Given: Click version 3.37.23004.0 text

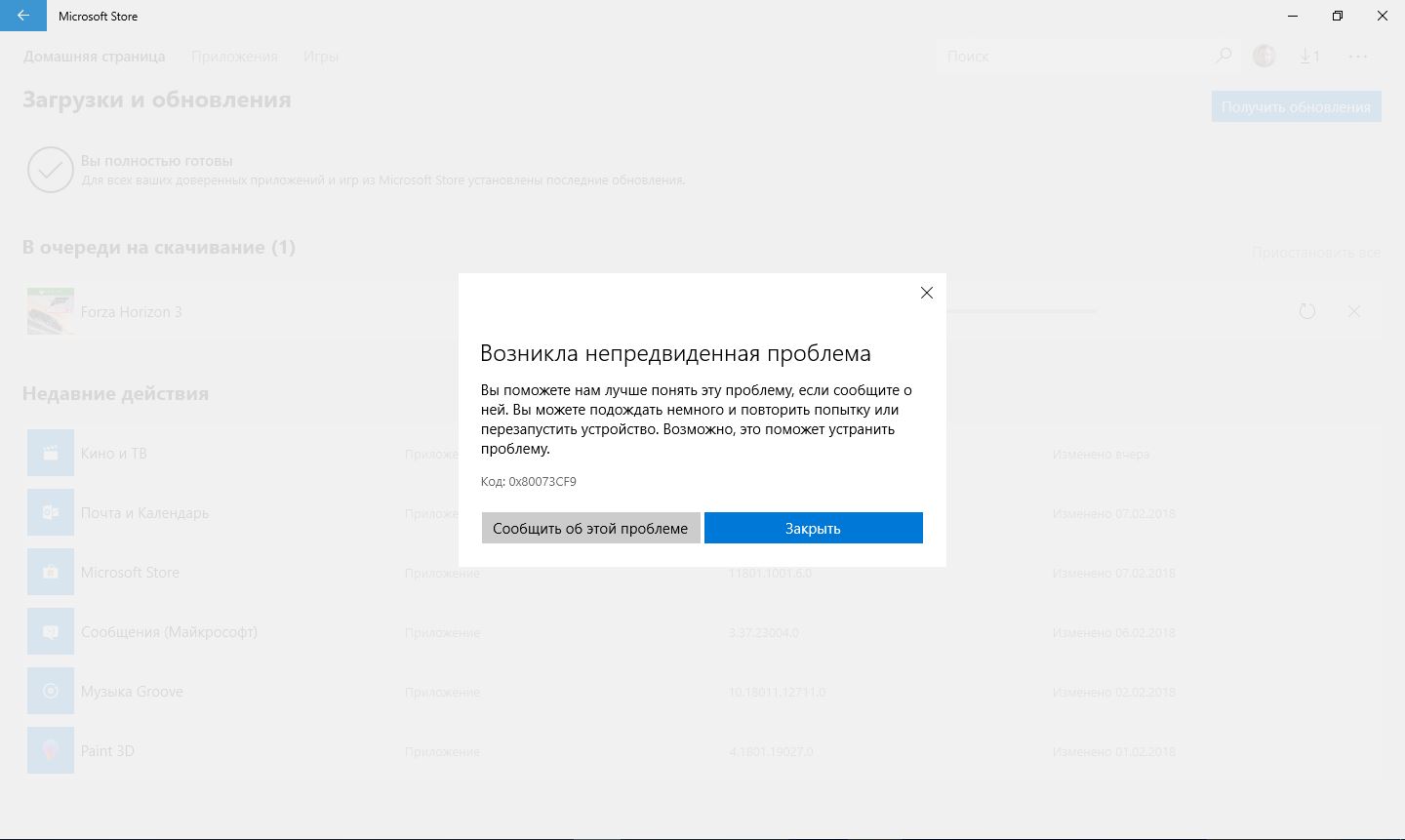Looking at the screenshot, I should click(x=763, y=633).
